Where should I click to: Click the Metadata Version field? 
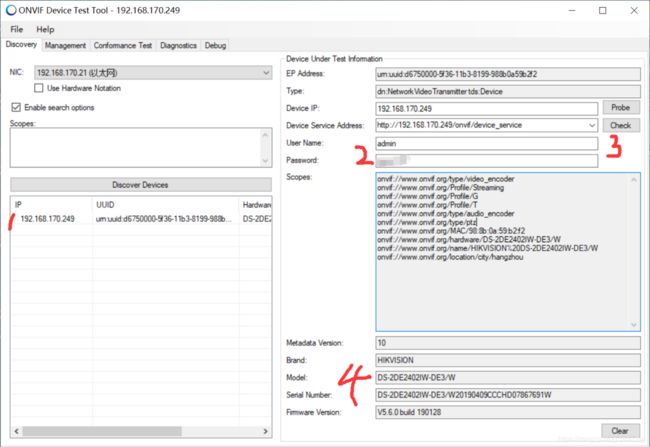pos(508,343)
